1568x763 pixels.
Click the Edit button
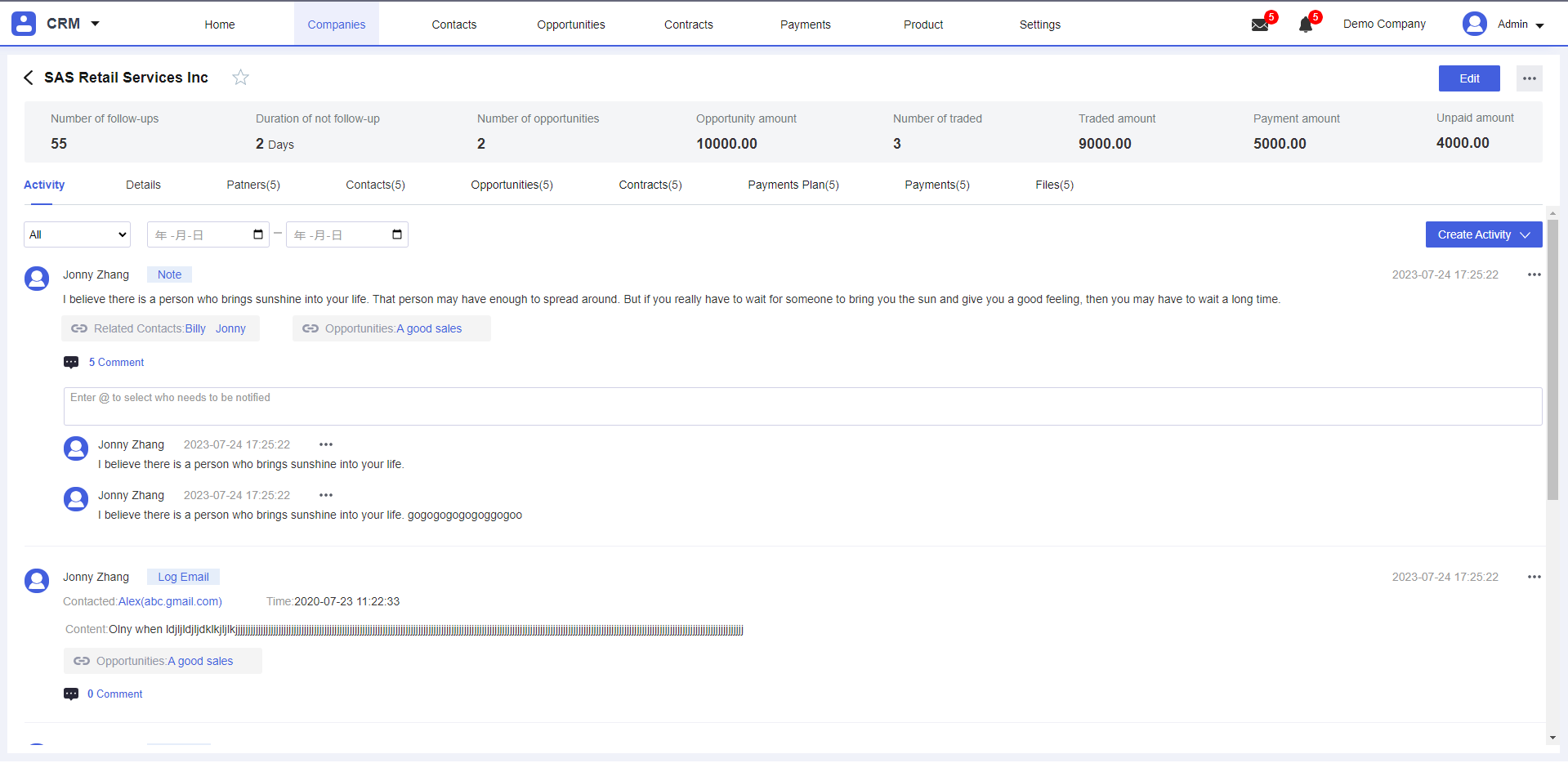click(1469, 78)
